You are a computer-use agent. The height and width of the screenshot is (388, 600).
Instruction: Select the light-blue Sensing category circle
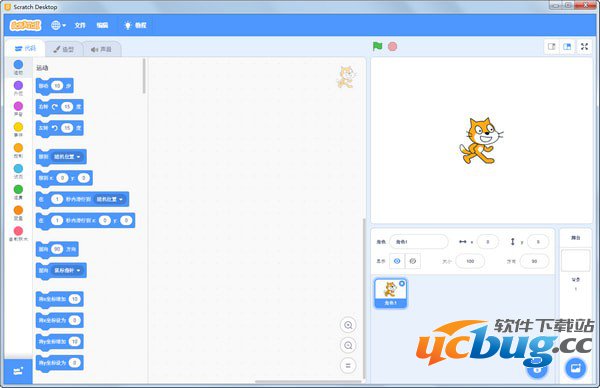(18, 168)
